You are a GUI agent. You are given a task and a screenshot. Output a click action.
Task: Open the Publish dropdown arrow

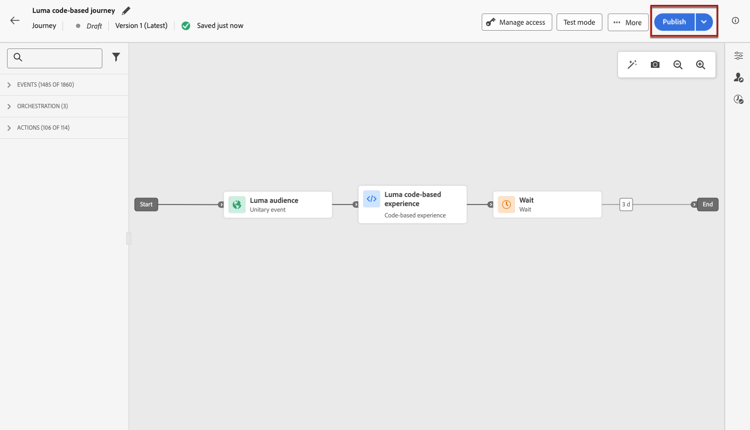click(704, 22)
